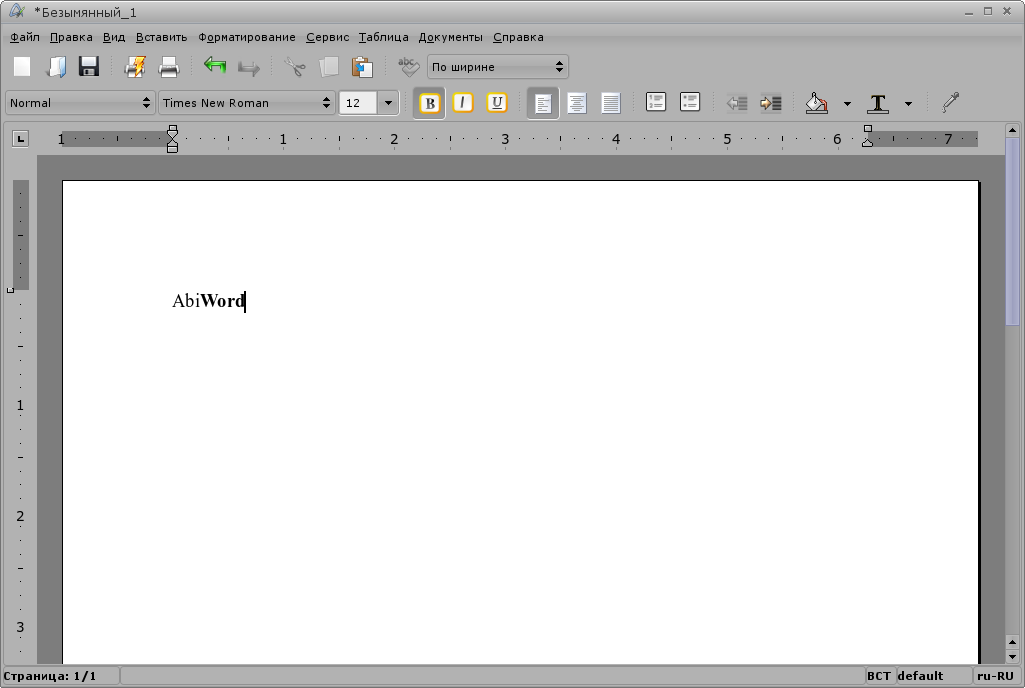
Task: Create a new blank document
Action: coord(22,67)
